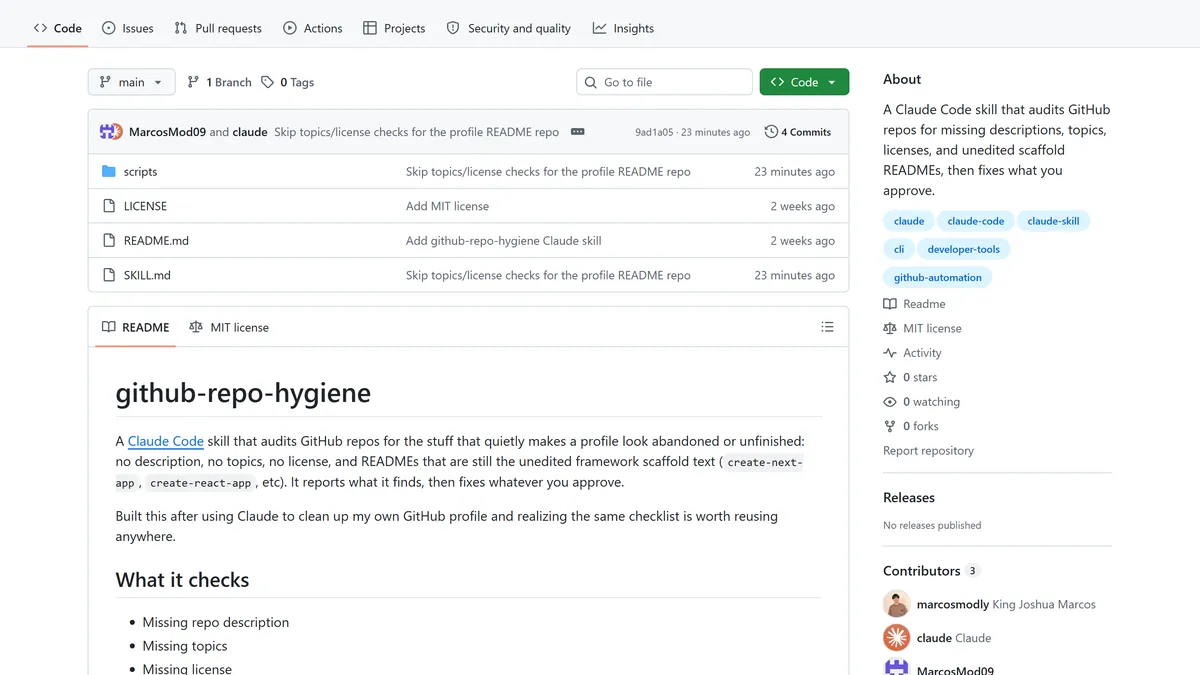
Task: Open the 0 Tags link
Action: tap(288, 82)
